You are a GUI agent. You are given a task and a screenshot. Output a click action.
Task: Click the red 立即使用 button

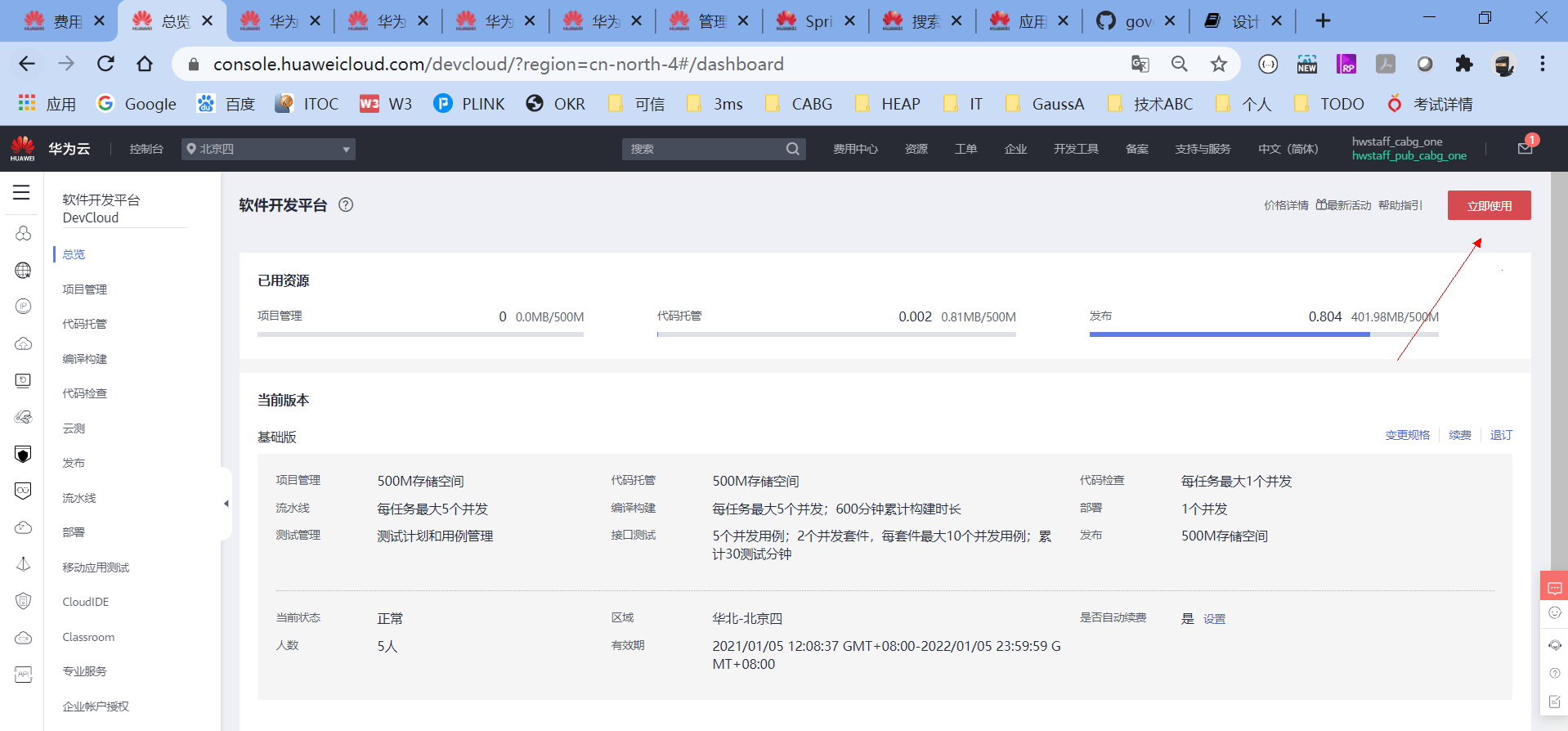pos(1489,205)
